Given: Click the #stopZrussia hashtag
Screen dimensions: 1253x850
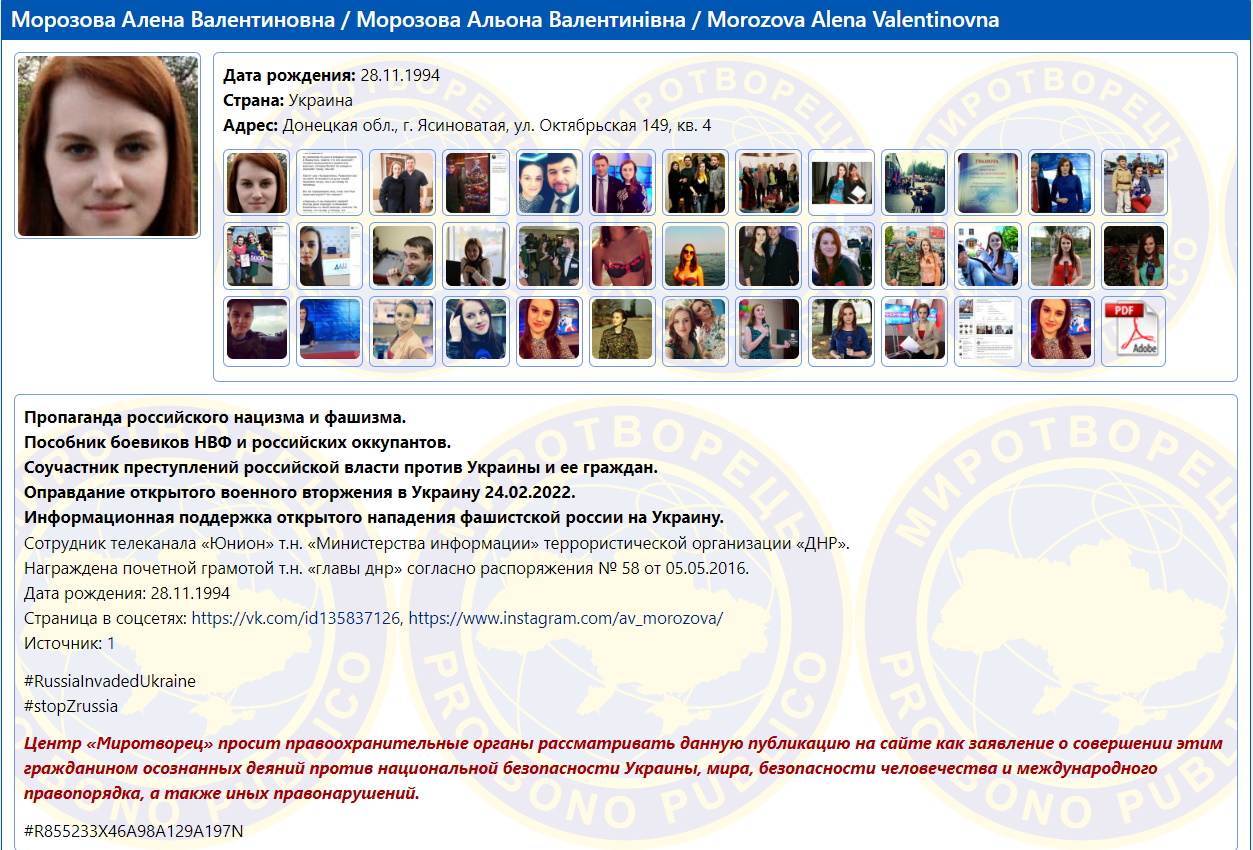Looking at the screenshot, I should [71, 706].
